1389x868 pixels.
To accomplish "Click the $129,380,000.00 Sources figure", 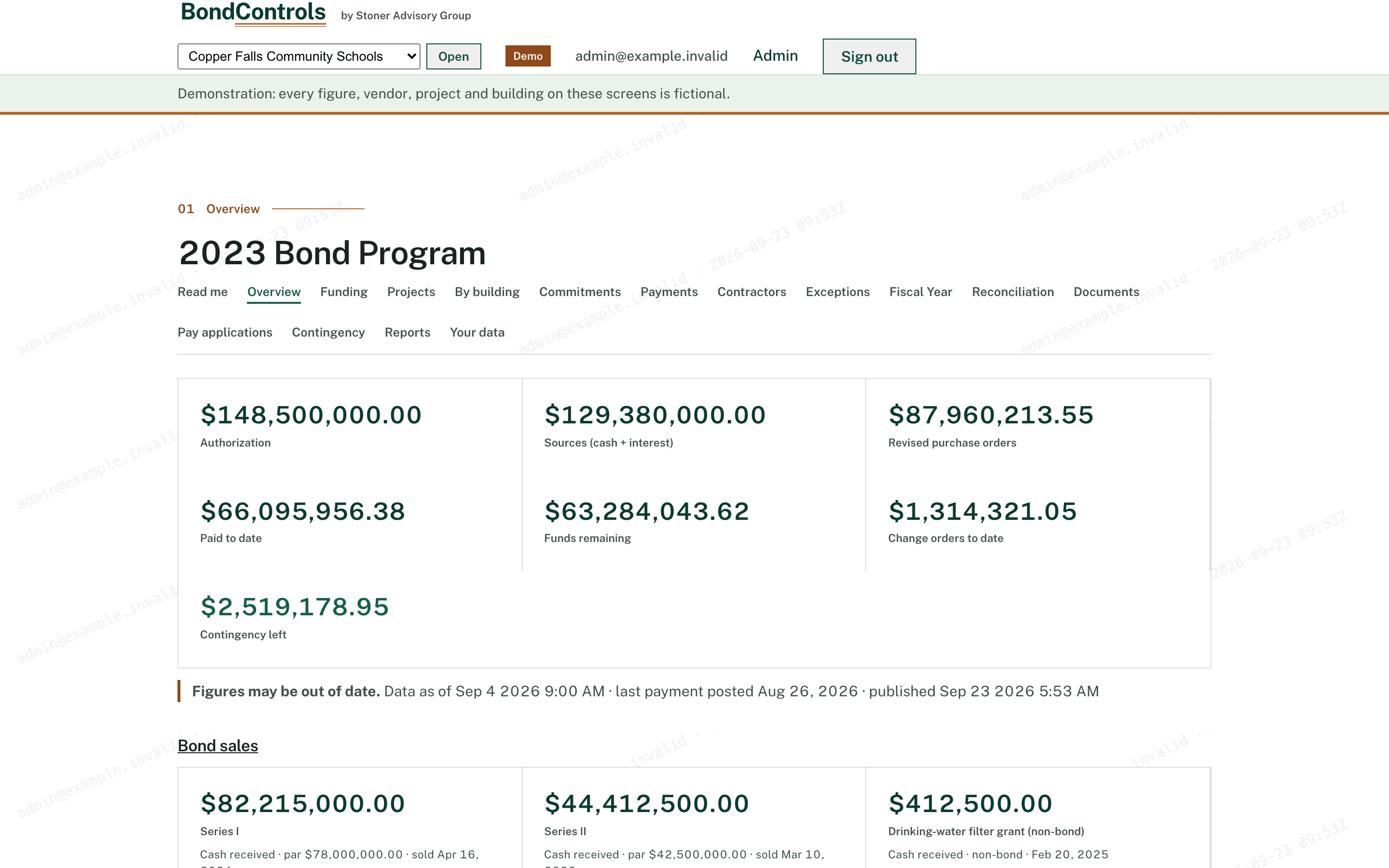I will tap(655, 415).
